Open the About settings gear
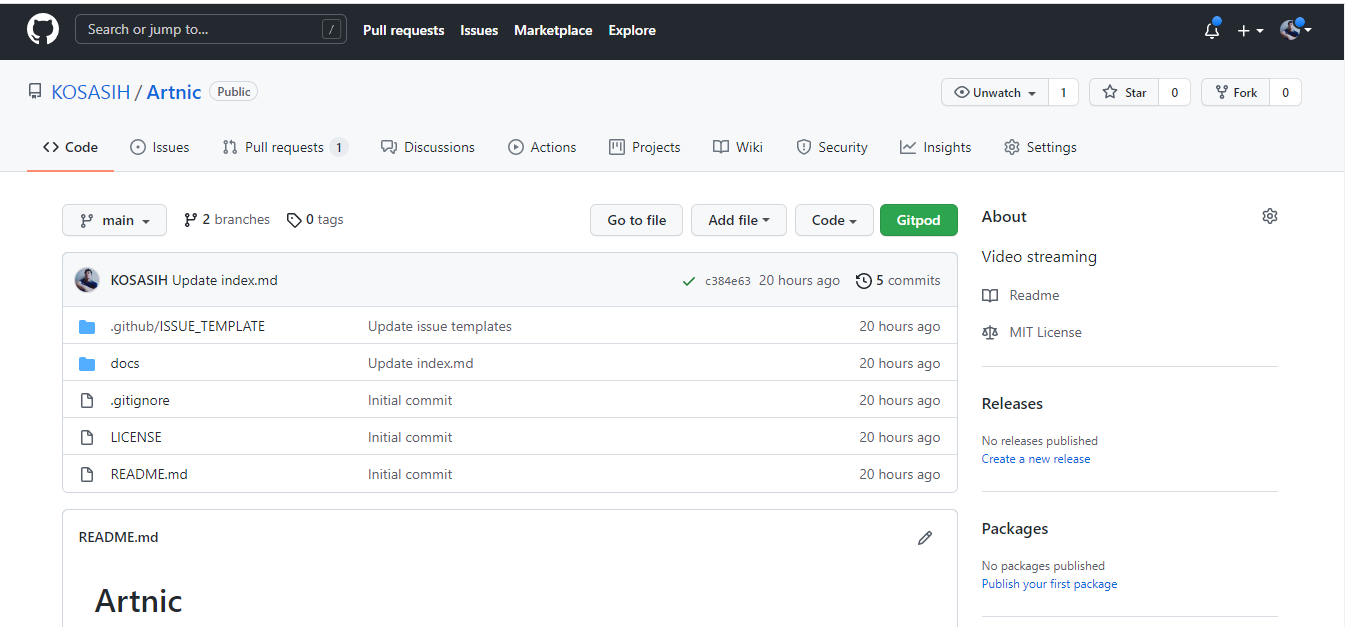 [1270, 216]
